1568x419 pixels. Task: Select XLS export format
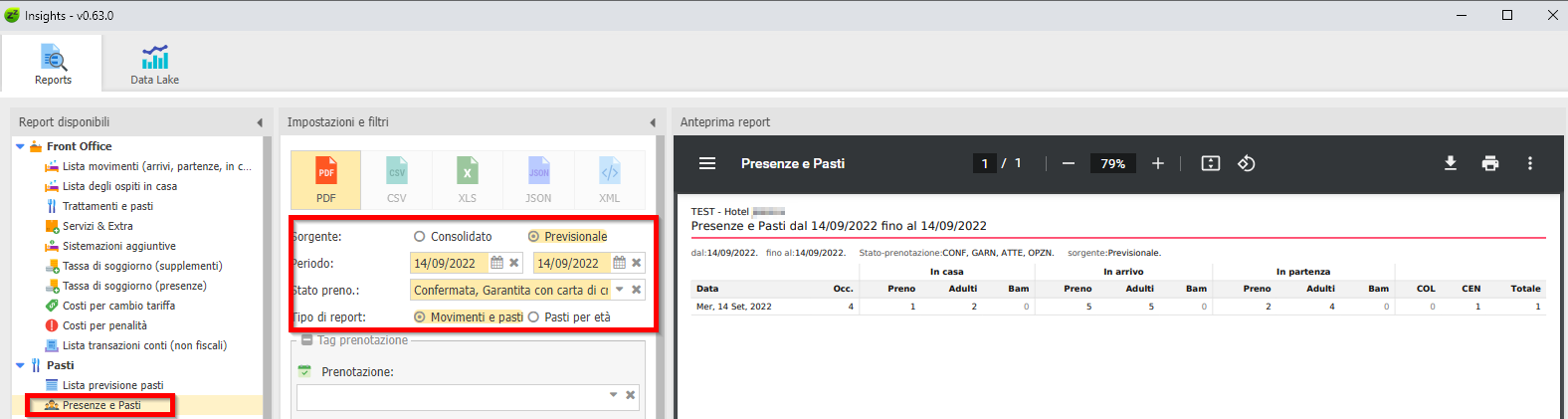468,179
